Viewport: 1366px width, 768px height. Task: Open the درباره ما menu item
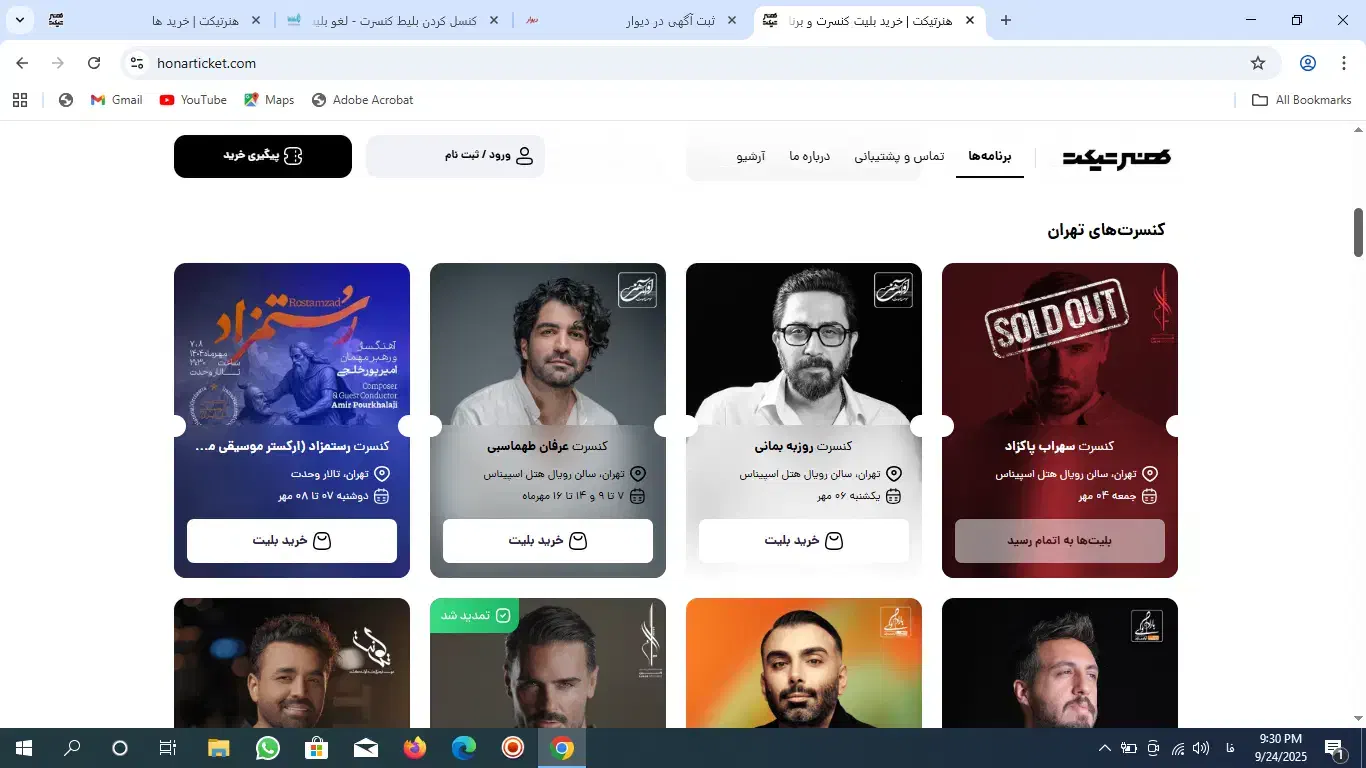pos(810,156)
